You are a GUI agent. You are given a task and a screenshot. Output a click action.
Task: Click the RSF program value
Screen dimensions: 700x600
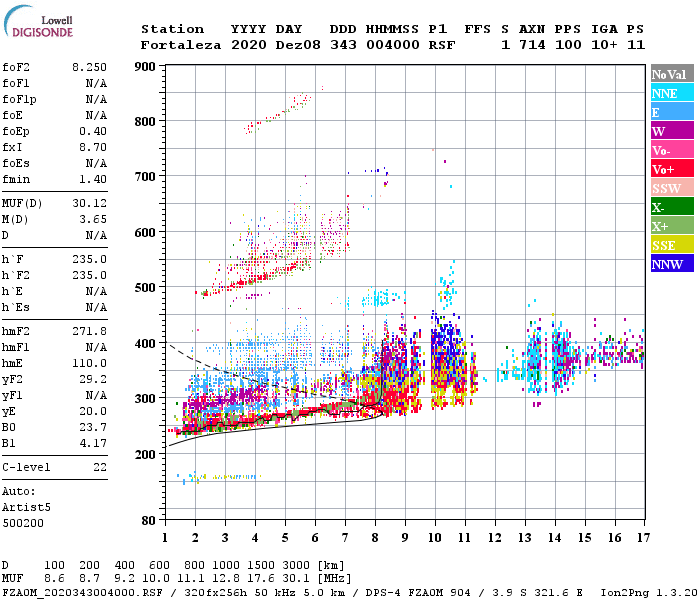(442, 45)
